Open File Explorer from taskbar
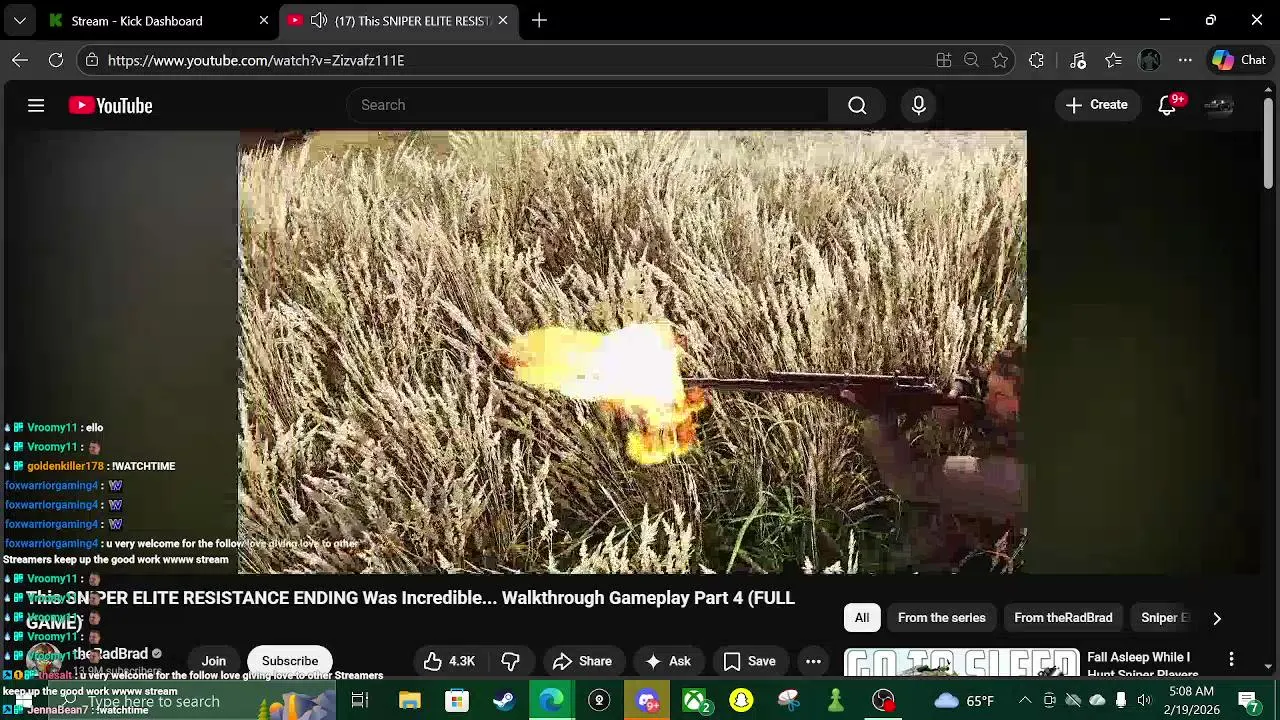Image resolution: width=1280 pixels, height=720 pixels. click(409, 701)
